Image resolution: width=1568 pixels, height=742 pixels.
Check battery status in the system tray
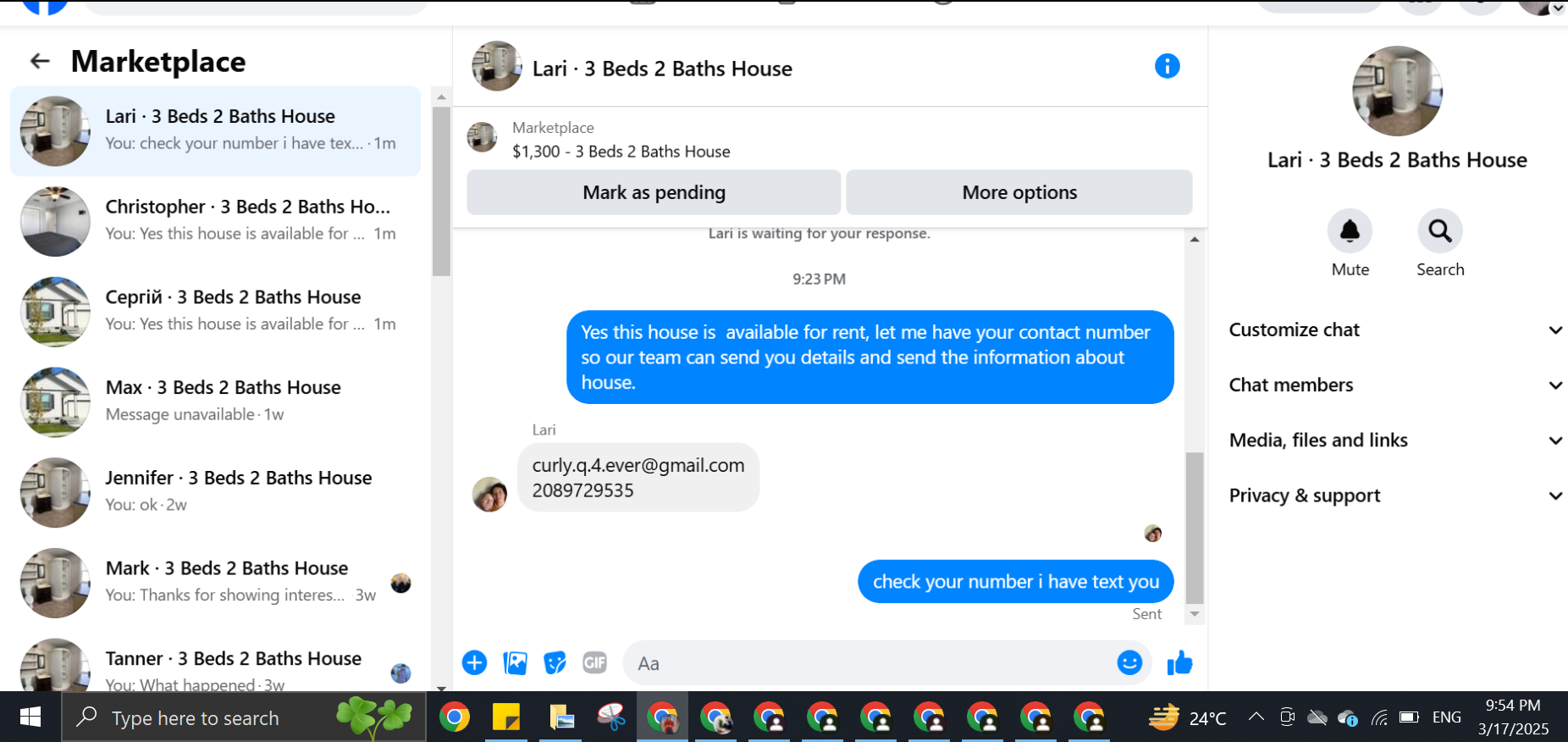click(1410, 717)
